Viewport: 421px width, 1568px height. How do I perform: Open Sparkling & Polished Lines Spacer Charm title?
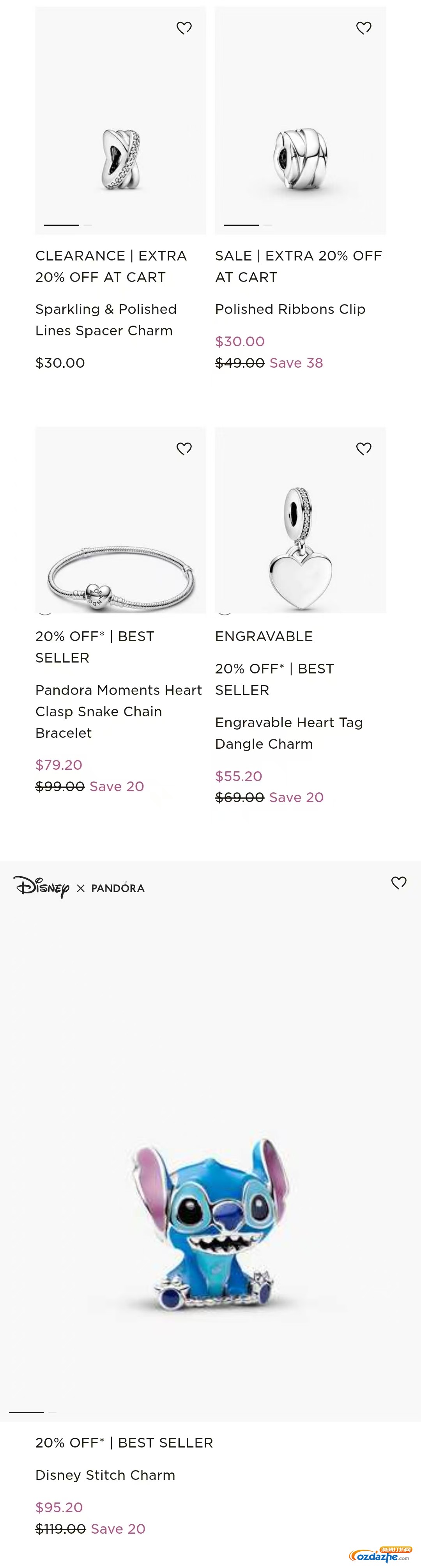point(106,320)
